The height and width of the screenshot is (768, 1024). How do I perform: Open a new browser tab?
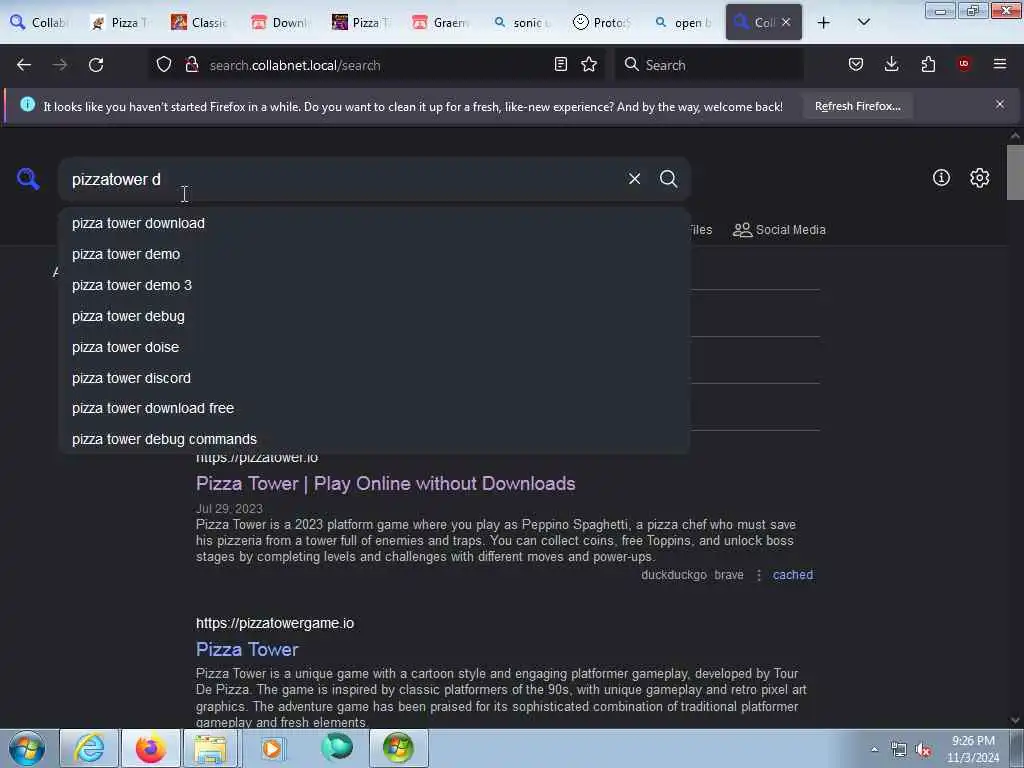(x=824, y=23)
